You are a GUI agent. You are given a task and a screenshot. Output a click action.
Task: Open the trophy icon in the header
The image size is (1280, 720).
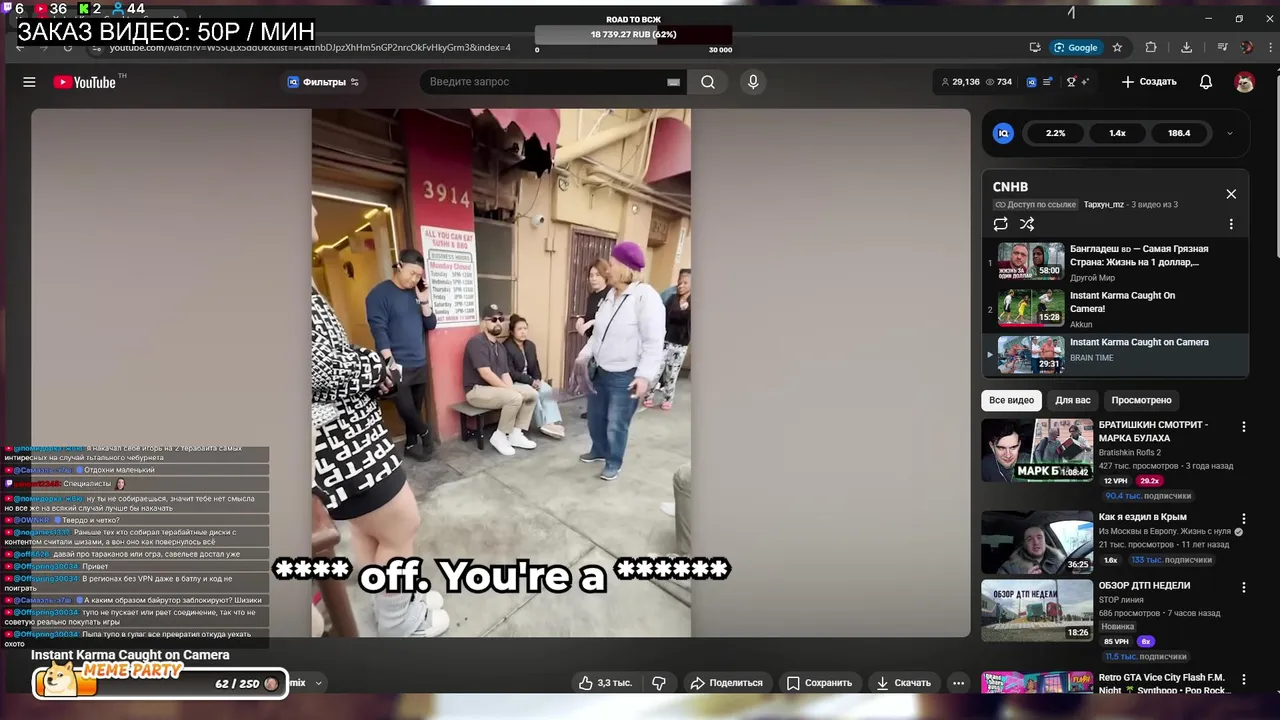tap(1071, 82)
